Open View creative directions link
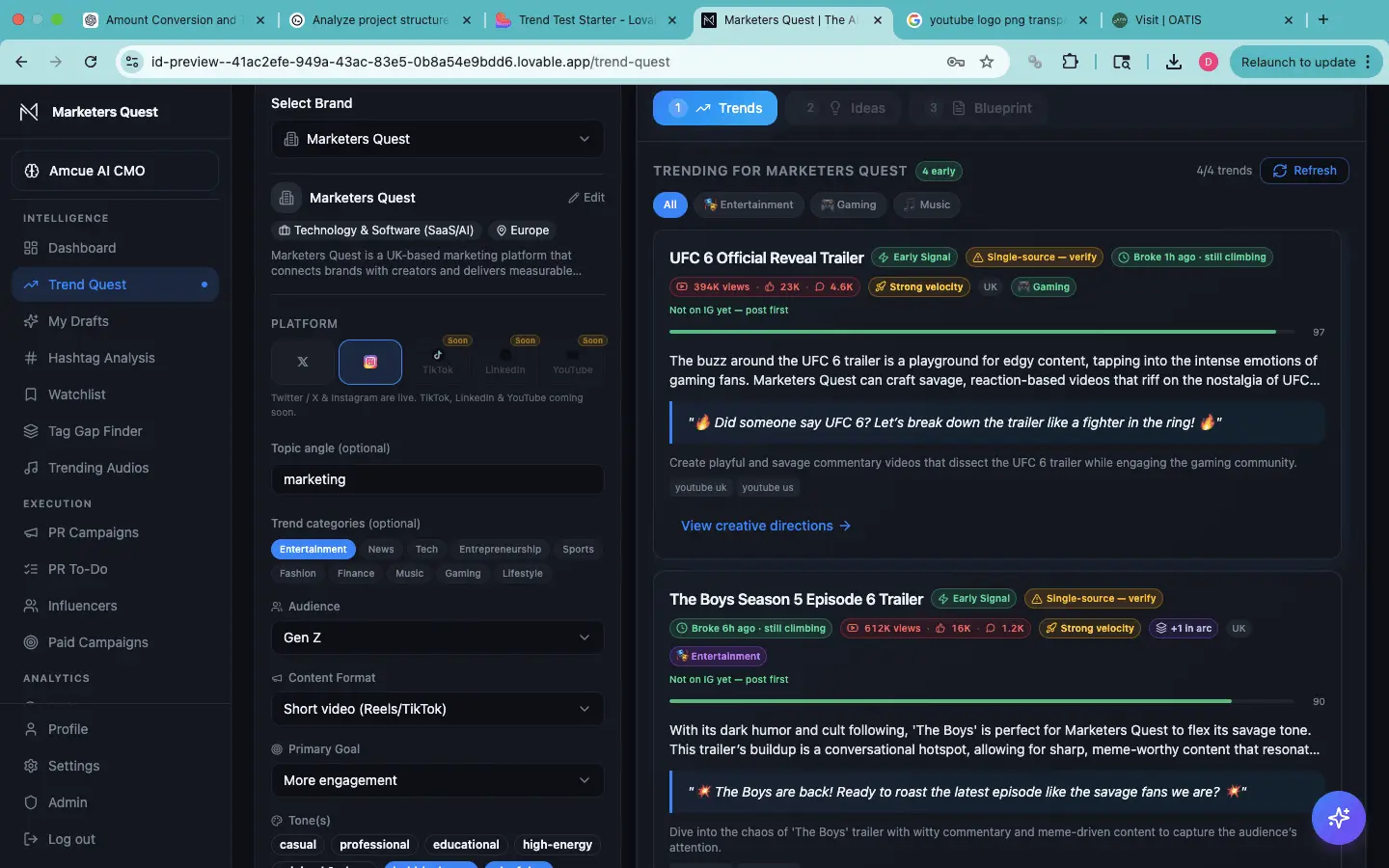 click(x=766, y=526)
